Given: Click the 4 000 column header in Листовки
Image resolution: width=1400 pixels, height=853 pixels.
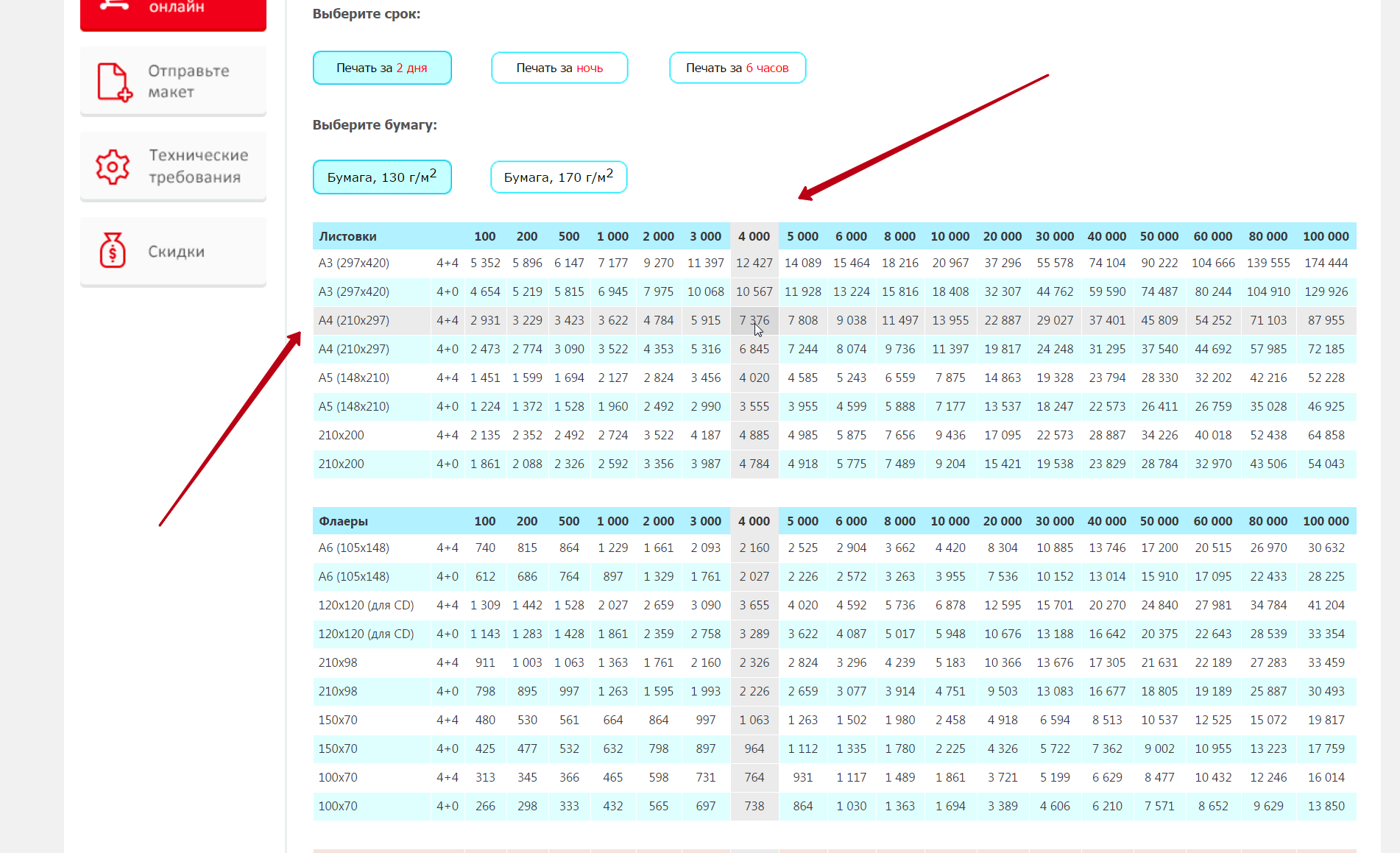Looking at the screenshot, I should click(x=754, y=236).
